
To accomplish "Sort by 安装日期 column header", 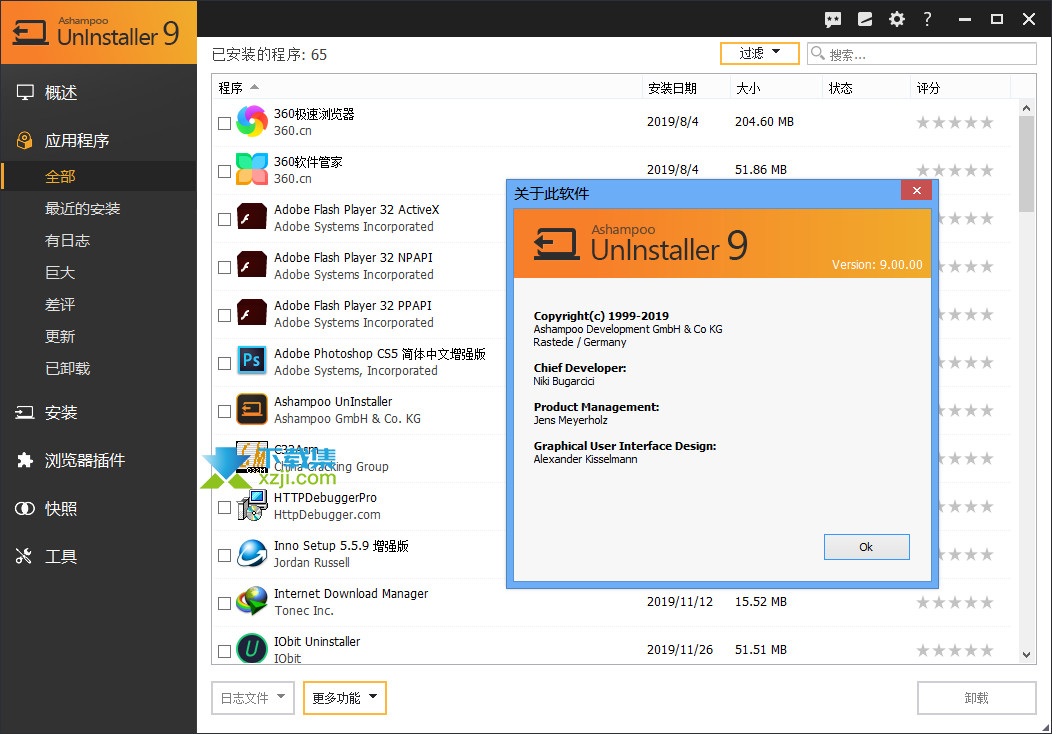I will click(x=686, y=88).
